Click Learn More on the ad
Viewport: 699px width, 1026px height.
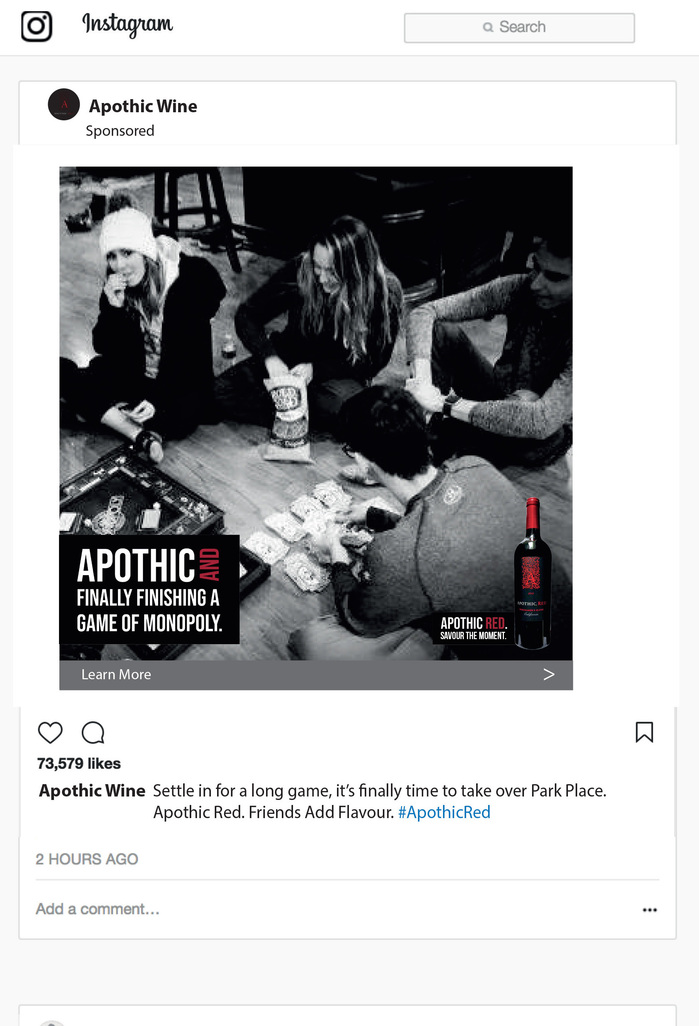(x=116, y=675)
